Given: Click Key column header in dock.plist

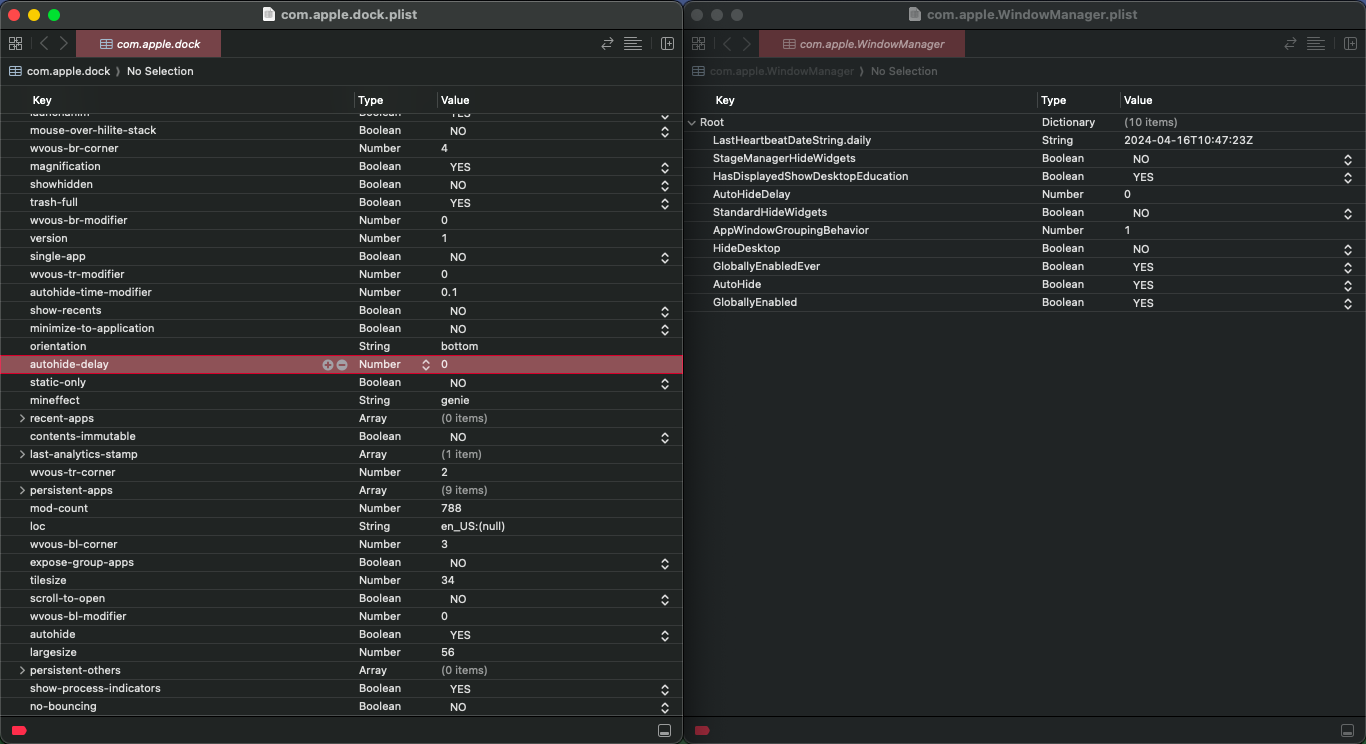Looking at the screenshot, I should [x=42, y=100].
